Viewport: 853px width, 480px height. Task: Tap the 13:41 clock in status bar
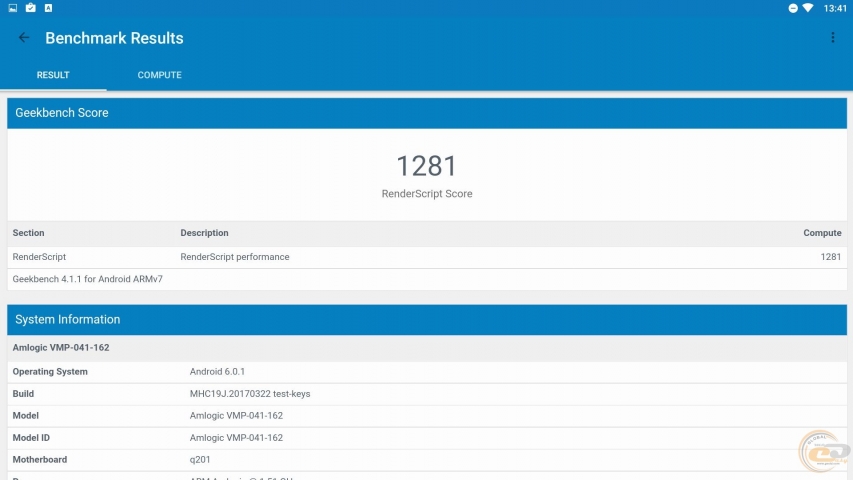click(835, 8)
